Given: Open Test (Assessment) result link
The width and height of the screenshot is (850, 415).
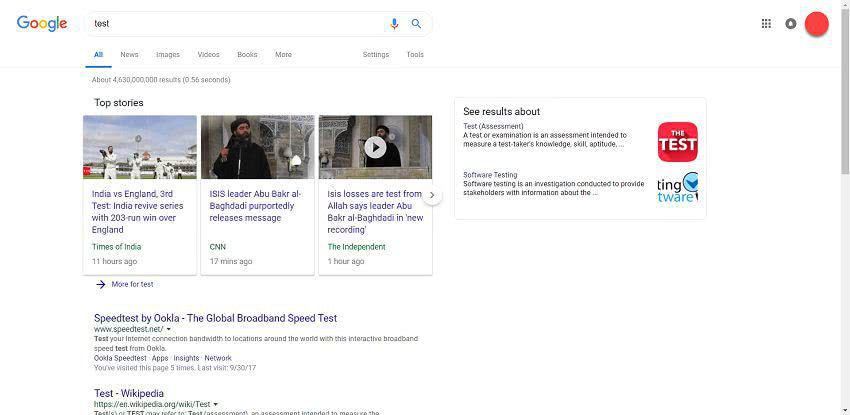Looking at the screenshot, I should (x=493, y=126).
